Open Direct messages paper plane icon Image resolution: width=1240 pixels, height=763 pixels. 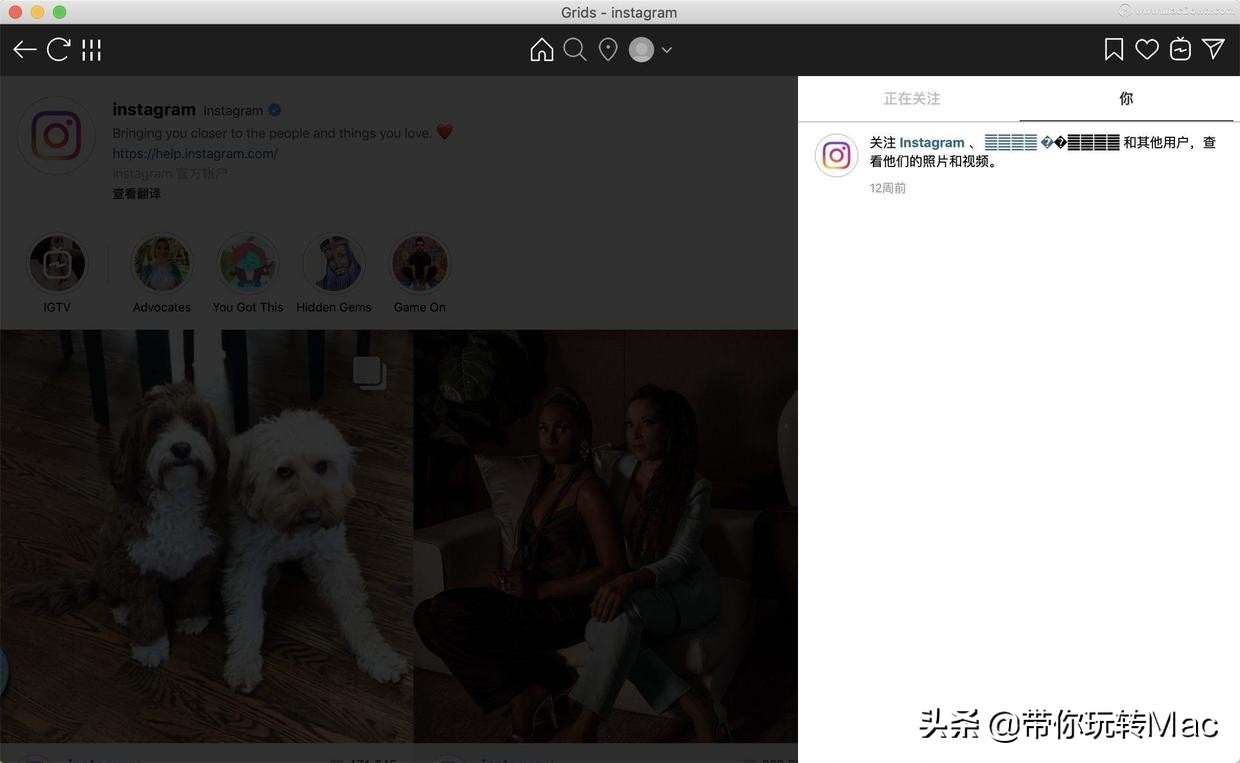(1213, 48)
